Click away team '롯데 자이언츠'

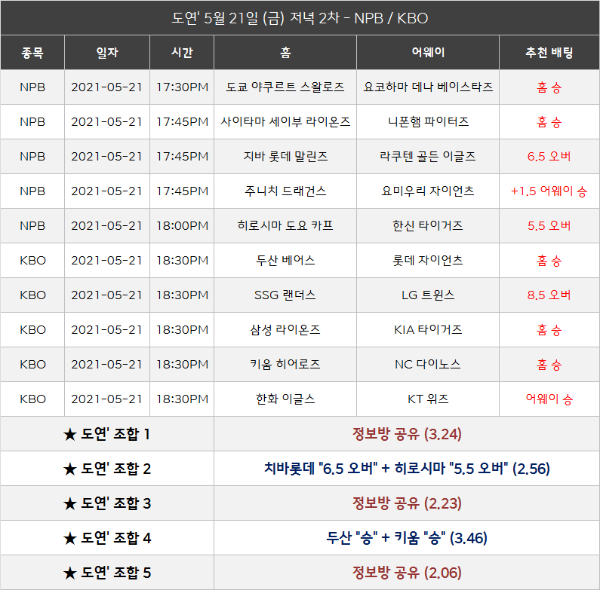(428, 260)
